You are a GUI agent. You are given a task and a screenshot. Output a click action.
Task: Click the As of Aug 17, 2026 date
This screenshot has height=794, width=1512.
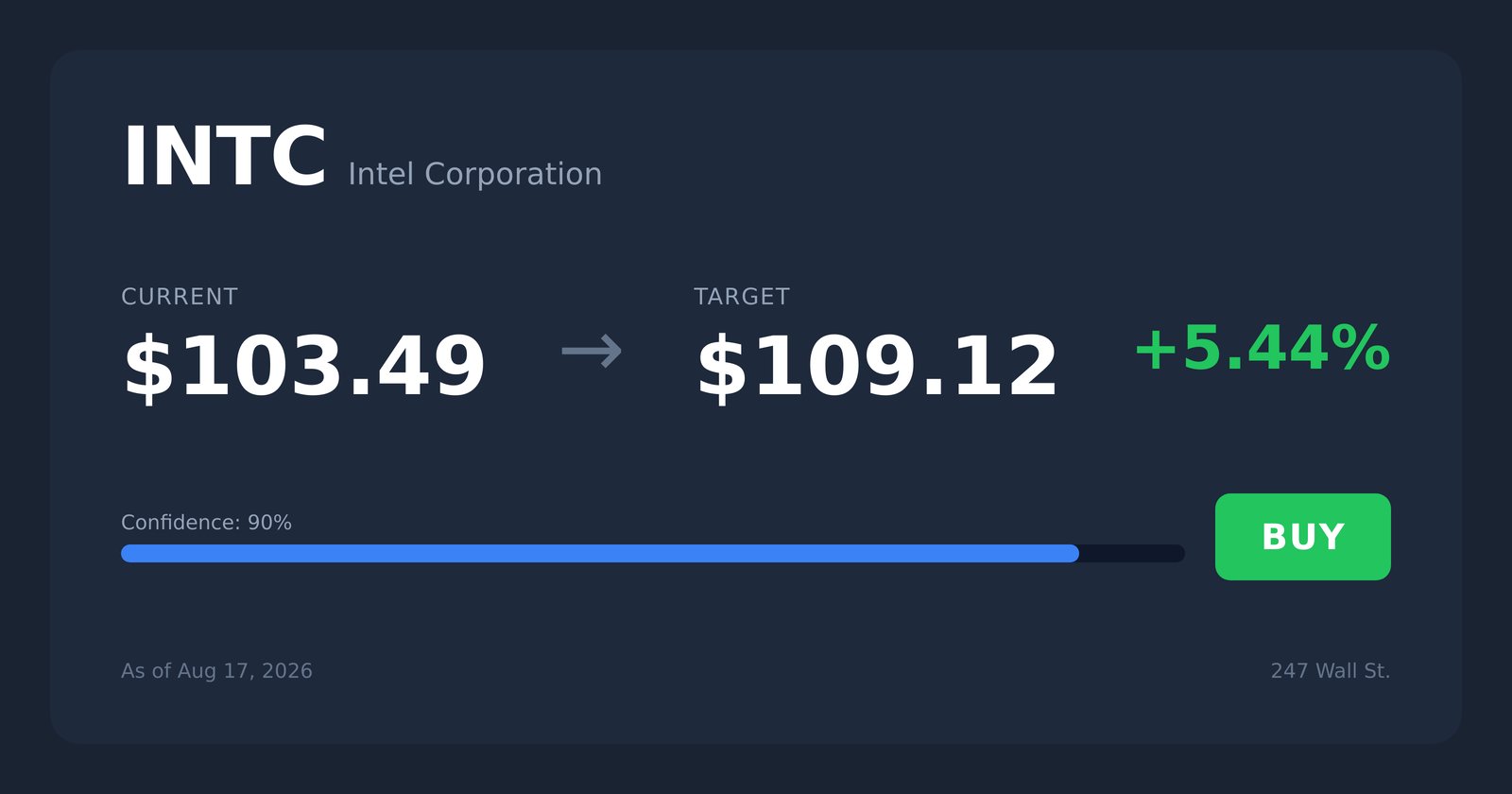pyautogui.click(x=216, y=671)
